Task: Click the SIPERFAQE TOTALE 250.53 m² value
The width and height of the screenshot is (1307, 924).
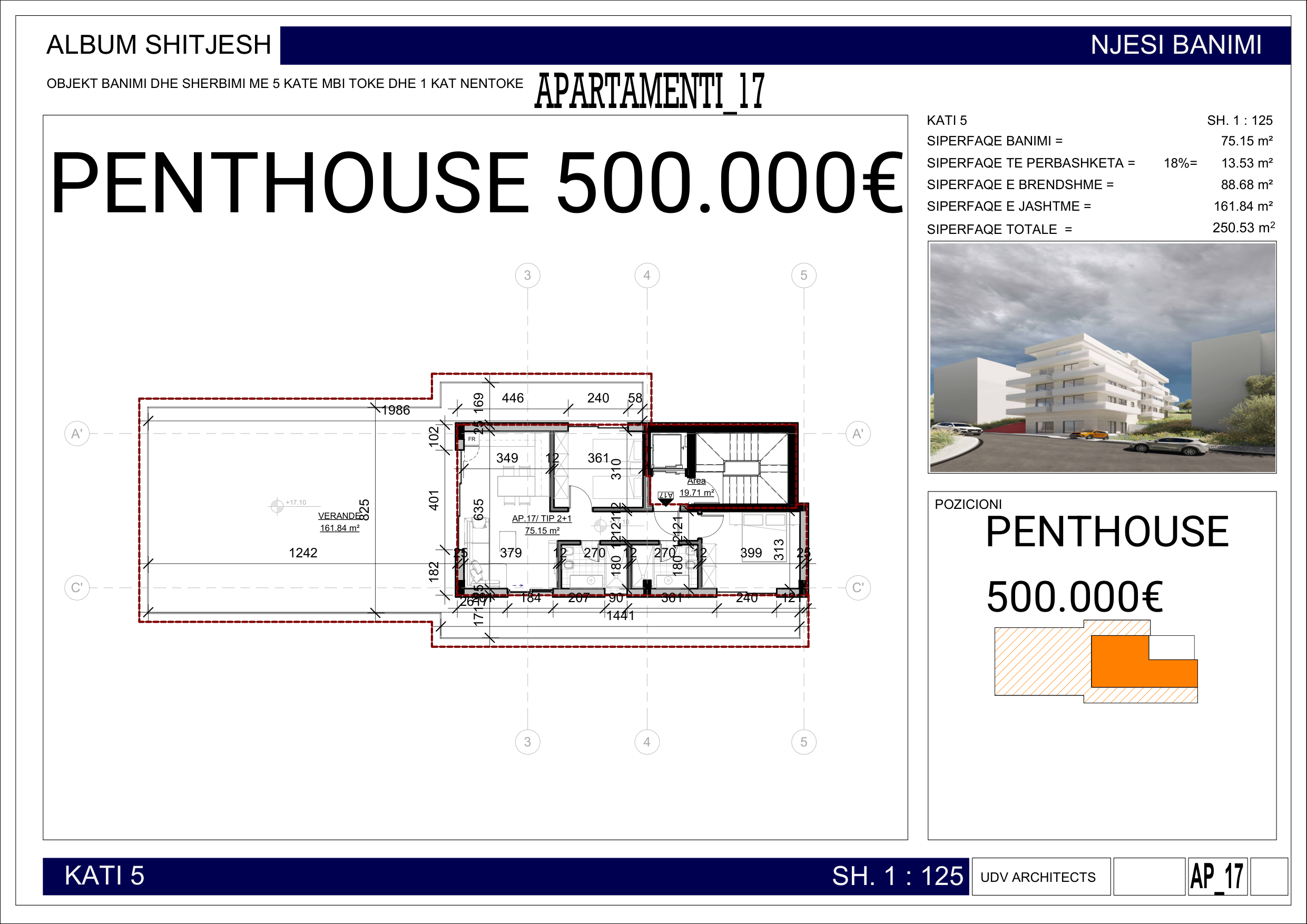Action: 1243,228
